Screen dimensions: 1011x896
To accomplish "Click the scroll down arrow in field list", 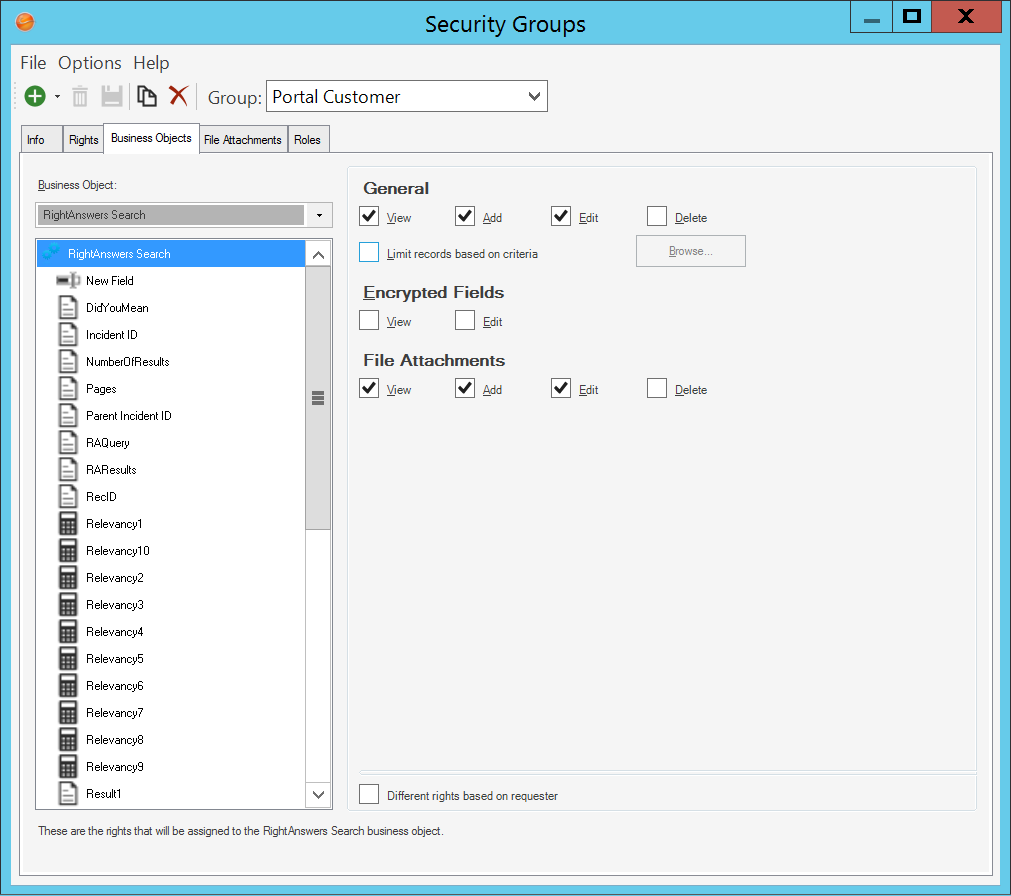I will (x=318, y=795).
